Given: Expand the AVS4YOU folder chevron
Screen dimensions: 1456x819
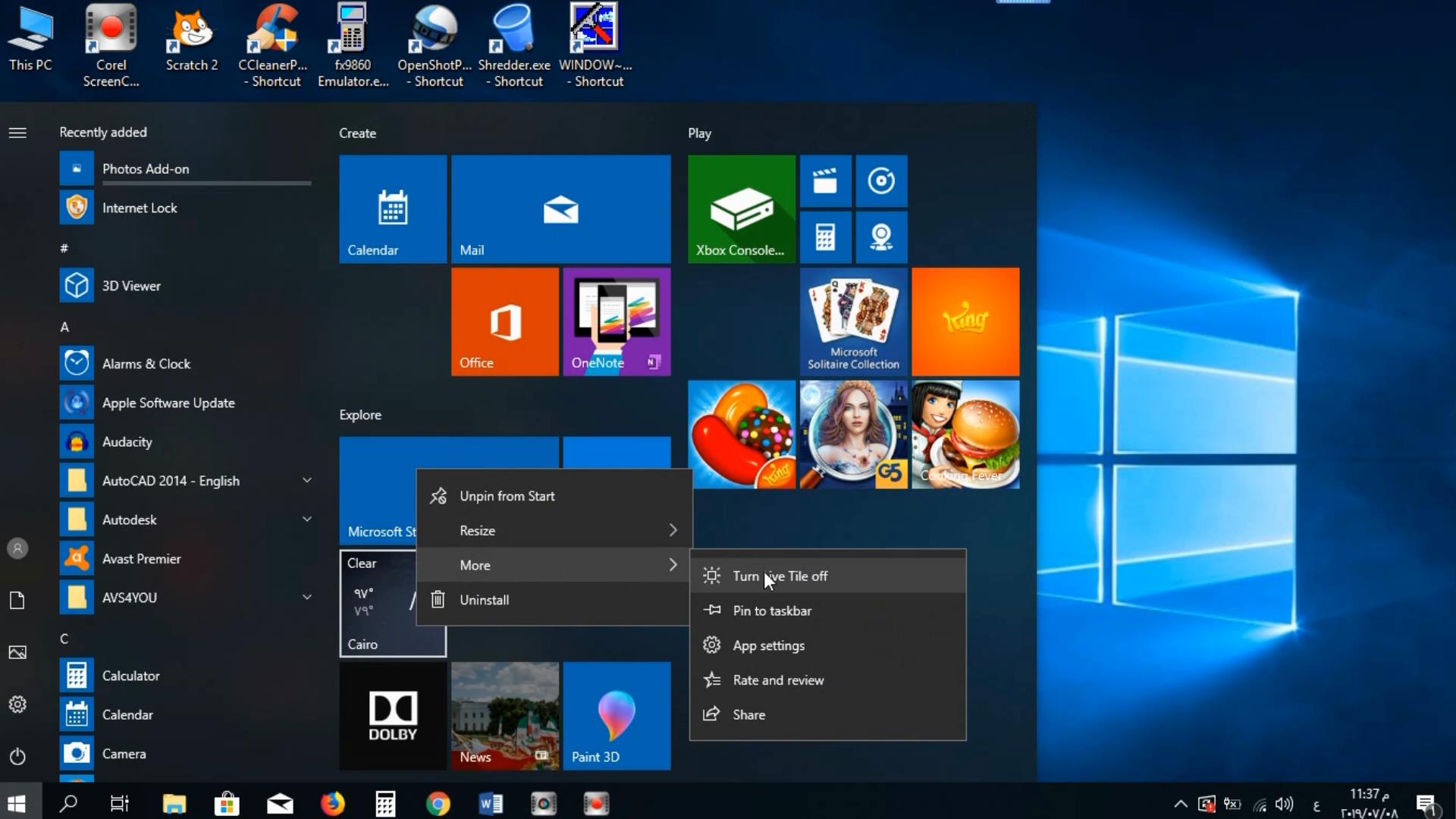Looking at the screenshot, I should click(x=307, y=598).
